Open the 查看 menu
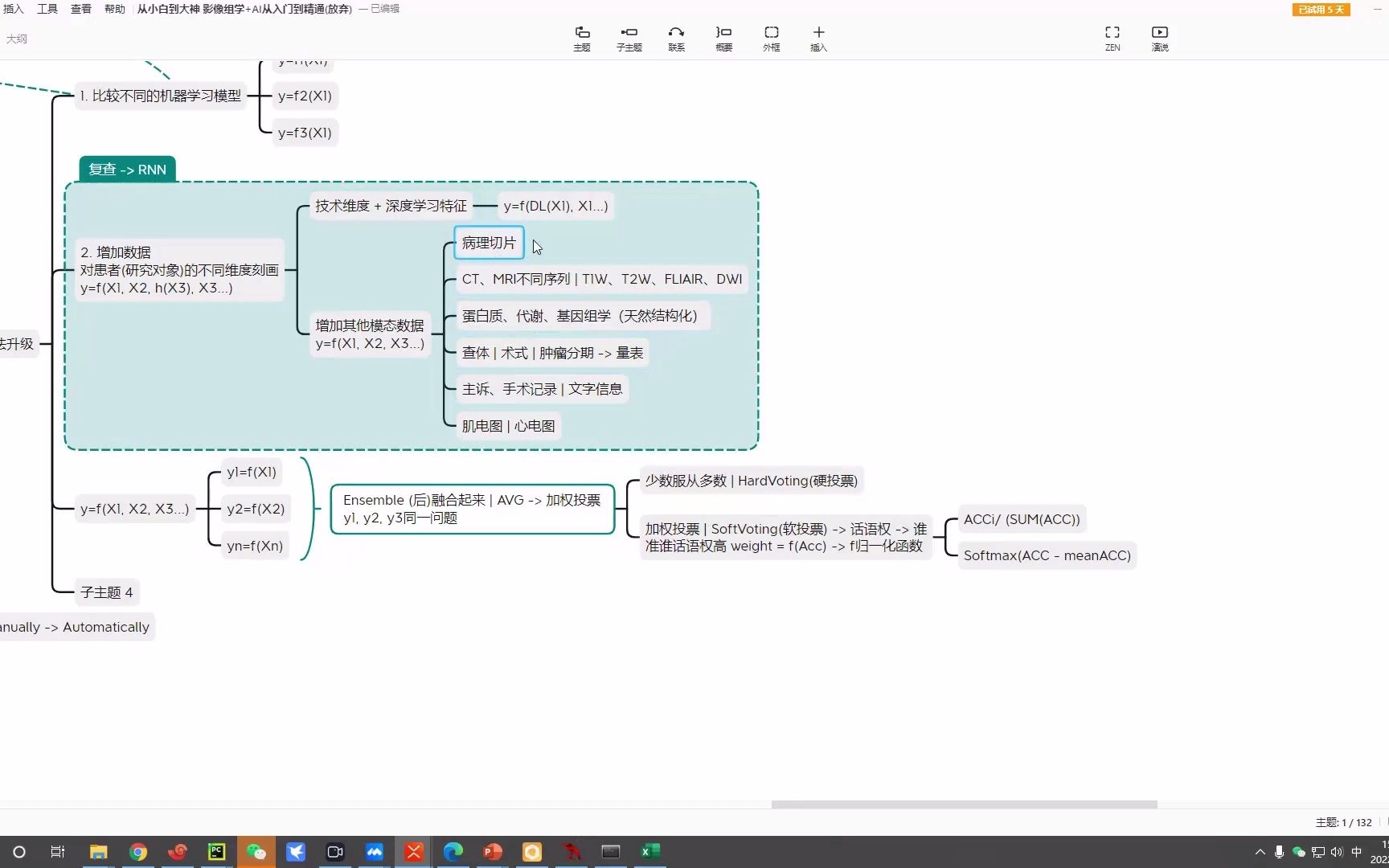Viewport: 1389px width, 868px height. click(81, 9)
